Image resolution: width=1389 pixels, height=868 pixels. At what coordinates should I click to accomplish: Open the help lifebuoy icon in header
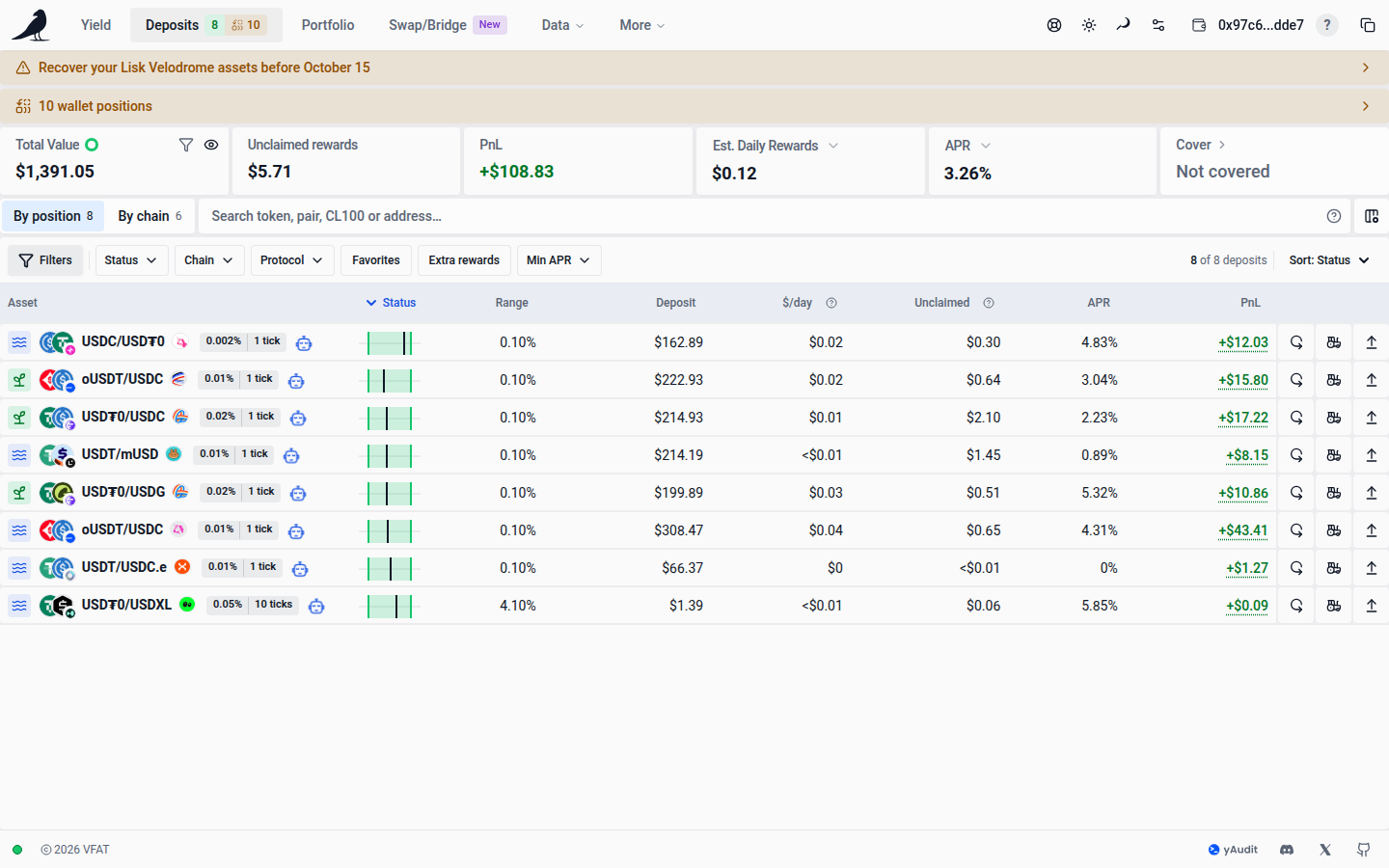(1054, 25)
